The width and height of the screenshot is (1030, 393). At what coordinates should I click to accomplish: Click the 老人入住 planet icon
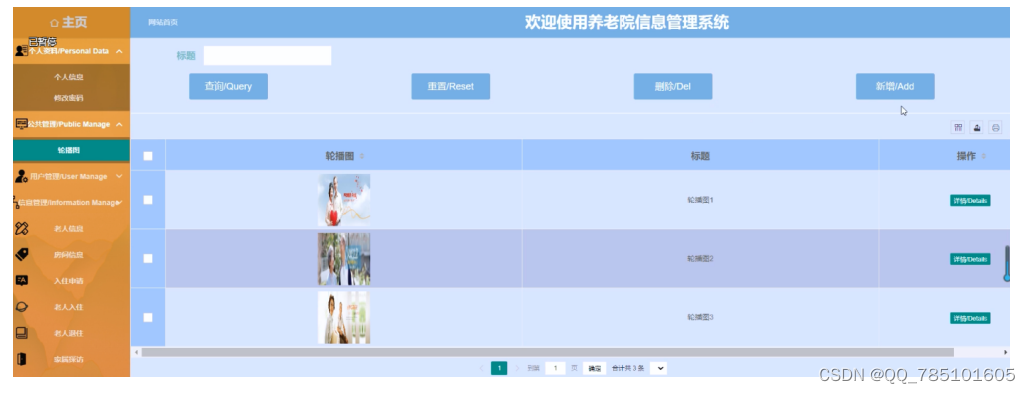[x=22, y=307]
